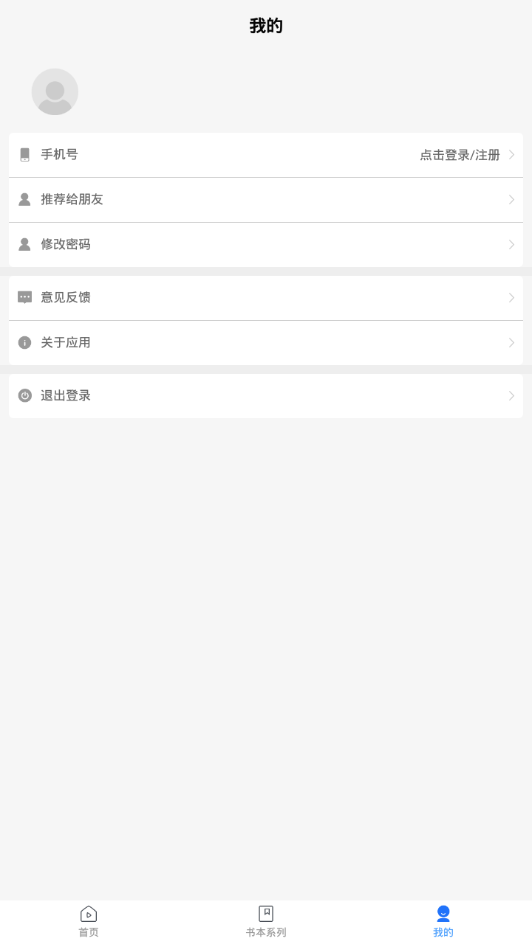Open the 书本系列 bookmark tab icon
Viewport: 532px width, 944px height.
click(266, 914)
